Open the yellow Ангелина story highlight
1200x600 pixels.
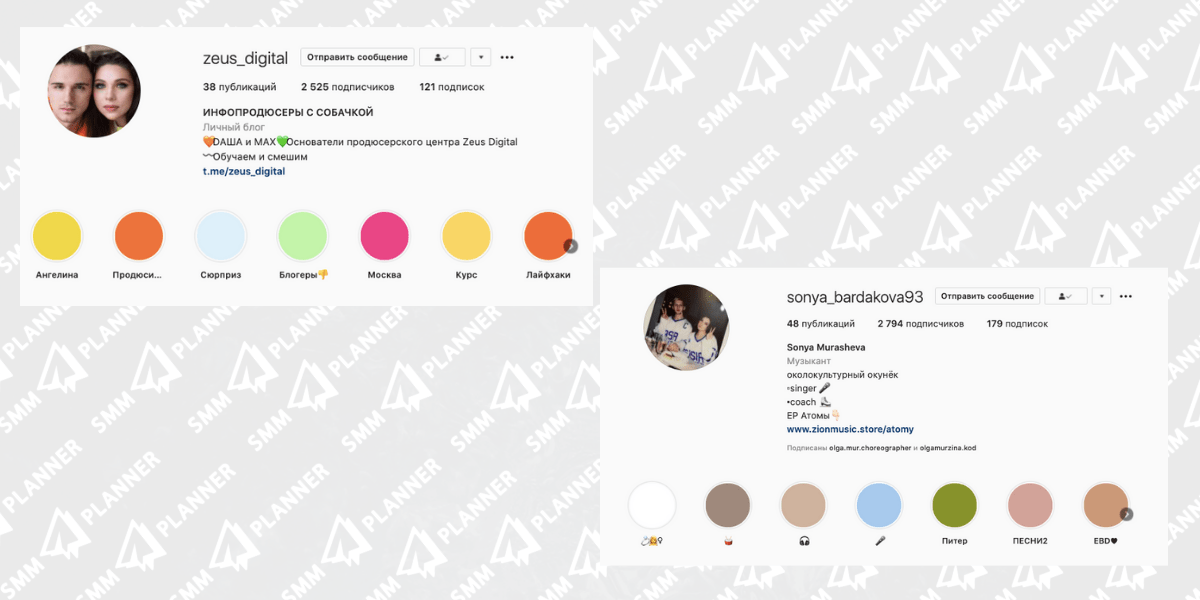[x=57, y=236]
